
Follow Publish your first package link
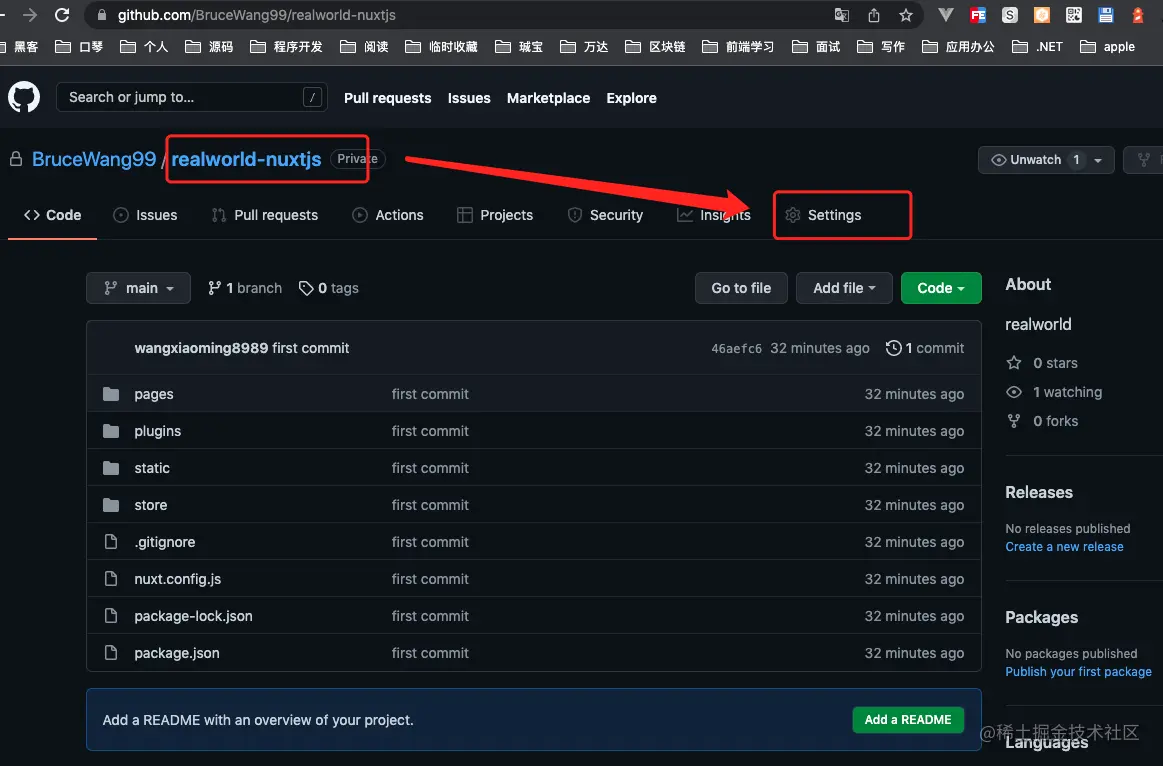click(1078, 672)
